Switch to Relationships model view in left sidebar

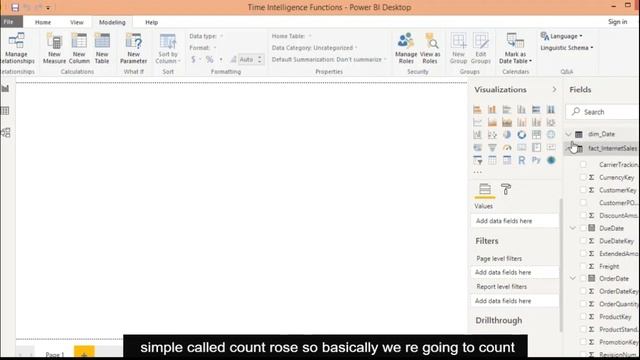pyautogui.click(x=6, y=133)
